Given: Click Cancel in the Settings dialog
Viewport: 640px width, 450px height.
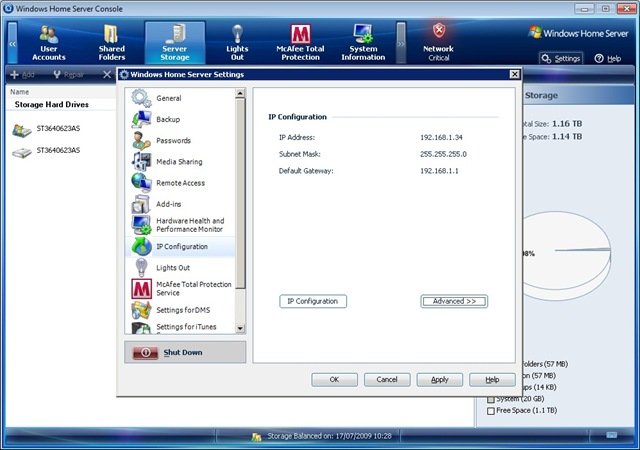Looking at the screenshot, I should click(387, 380).
